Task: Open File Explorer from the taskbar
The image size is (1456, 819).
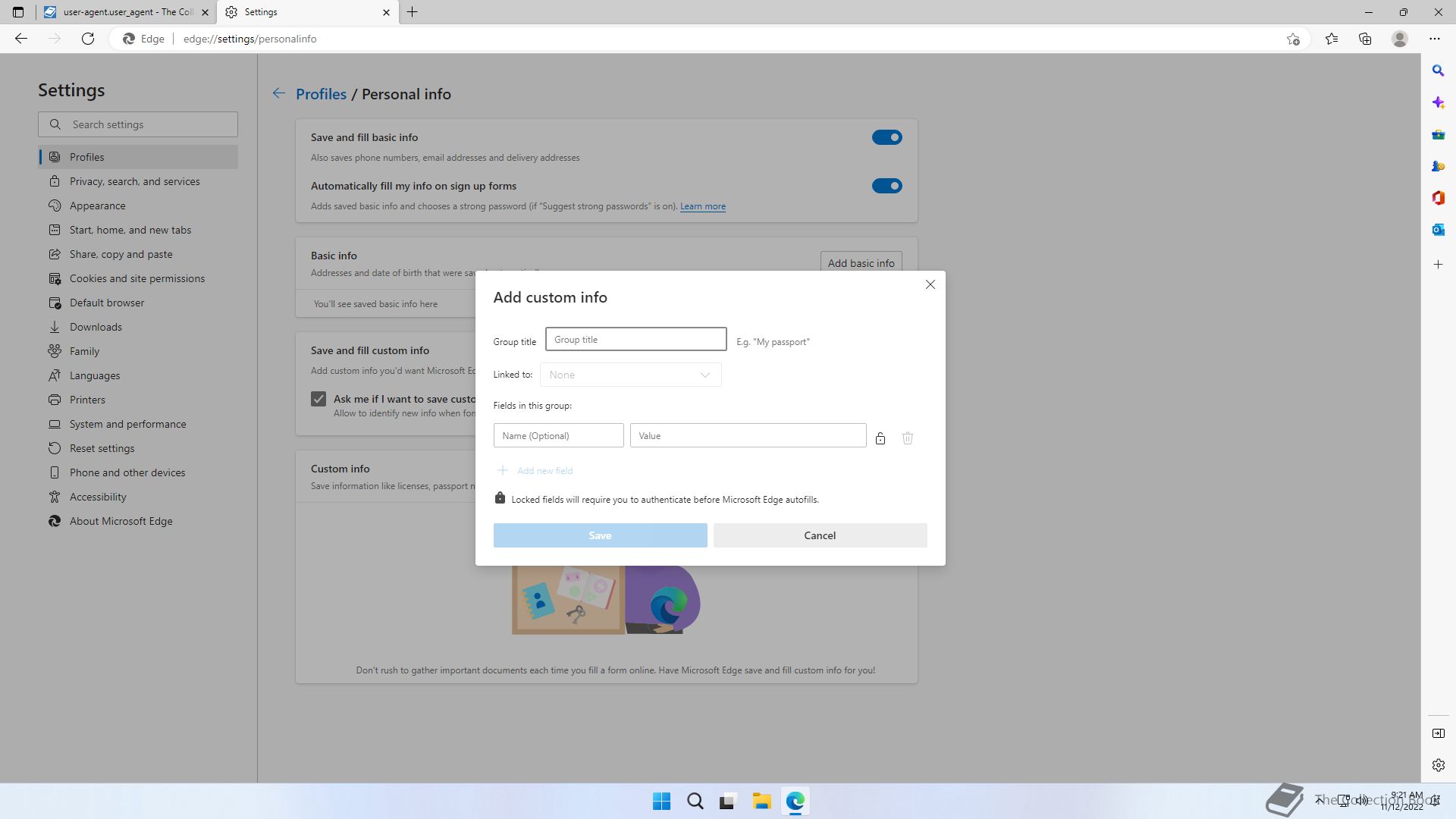Action: (x=761, y=801)
